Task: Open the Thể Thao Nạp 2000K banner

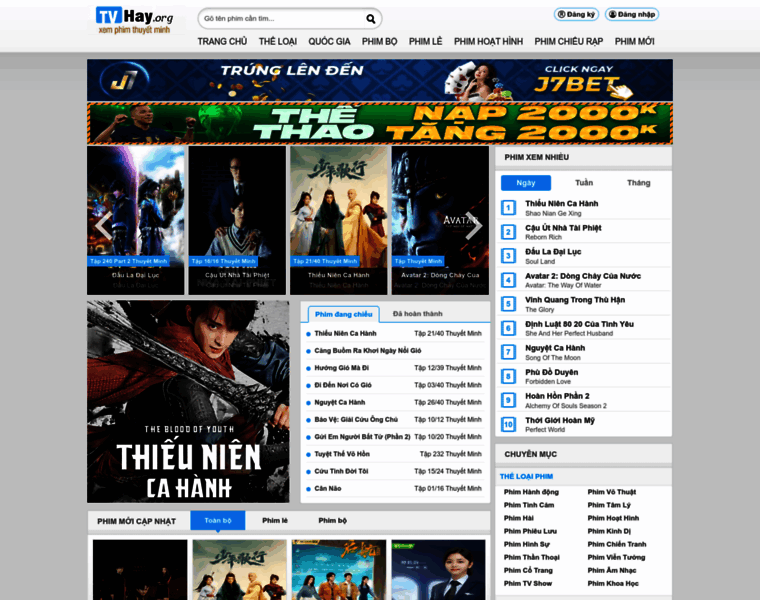Action: pyautogui.click(x=380, y=123)
